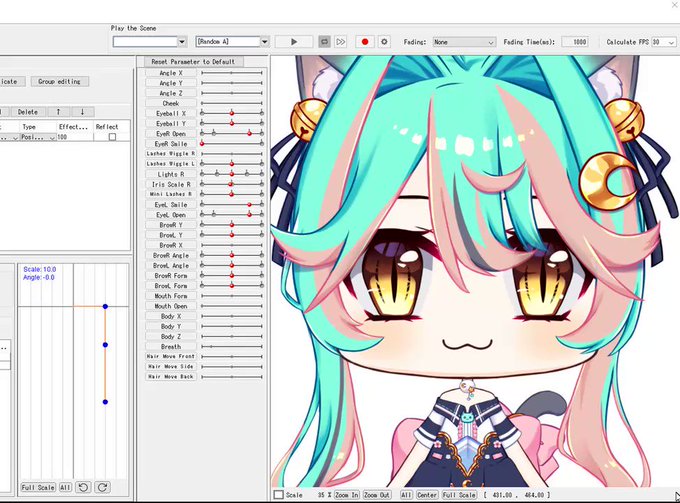
Task: Click the Center button
Action: coord(427,495)
